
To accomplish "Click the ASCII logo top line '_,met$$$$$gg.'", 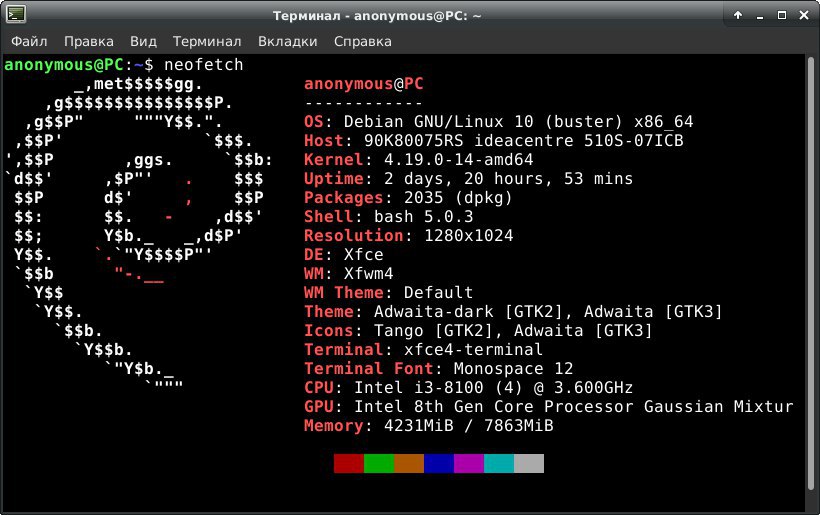I will (x=138, y=84).
